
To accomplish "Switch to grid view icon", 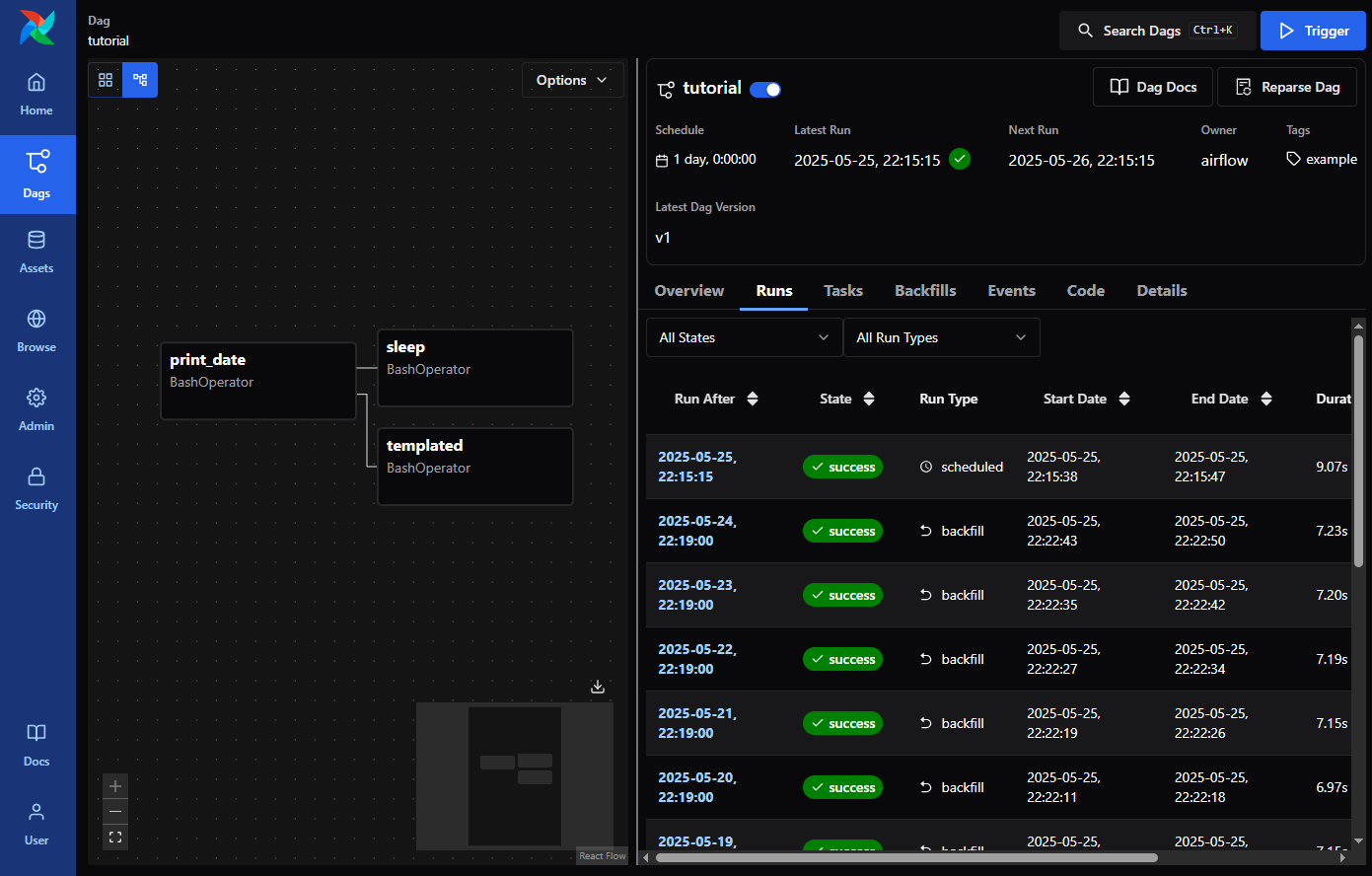I will tap(106, 80).
